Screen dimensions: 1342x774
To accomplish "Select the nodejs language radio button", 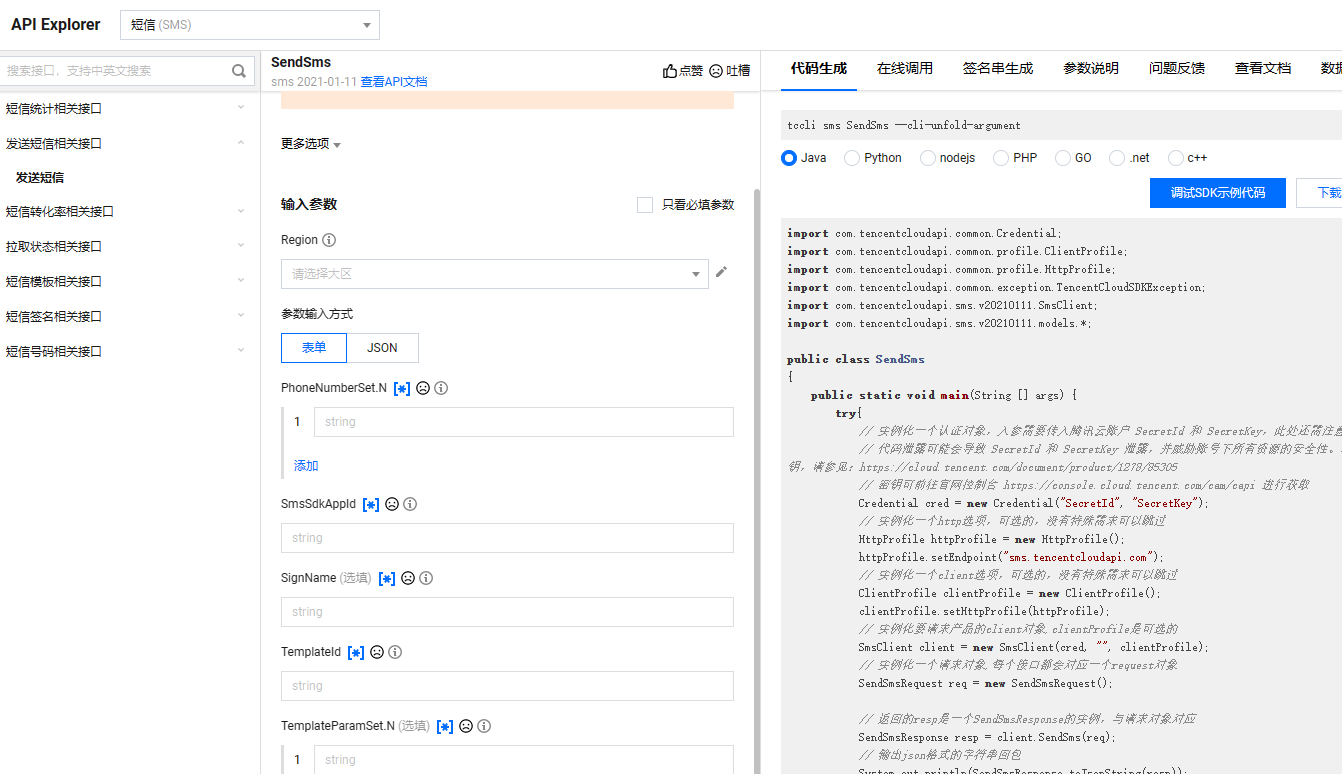I will [928, 158].
